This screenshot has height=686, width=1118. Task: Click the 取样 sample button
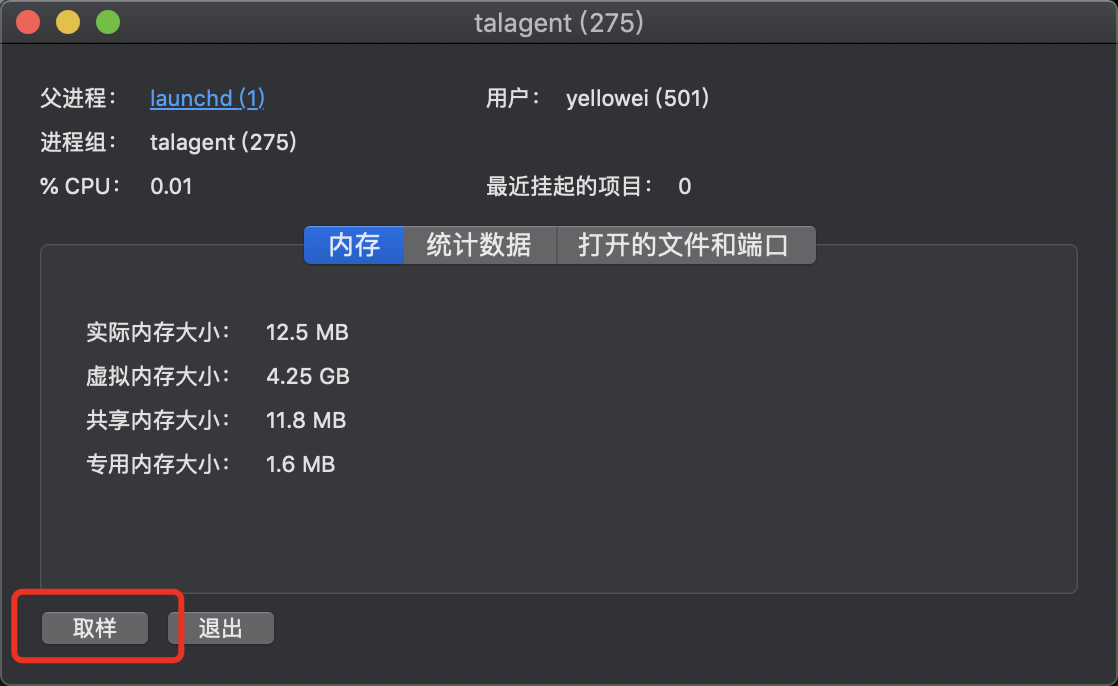[x=95, y=628]
